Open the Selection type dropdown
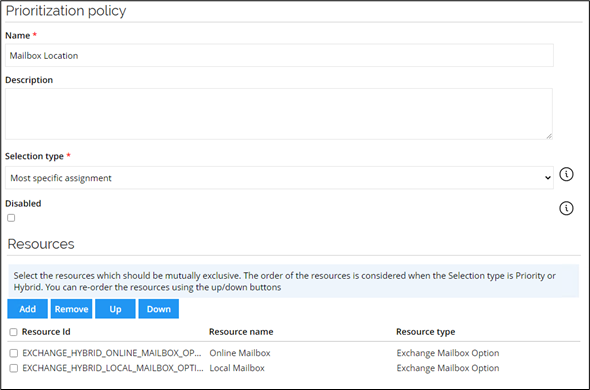 [x=279, y=178]
